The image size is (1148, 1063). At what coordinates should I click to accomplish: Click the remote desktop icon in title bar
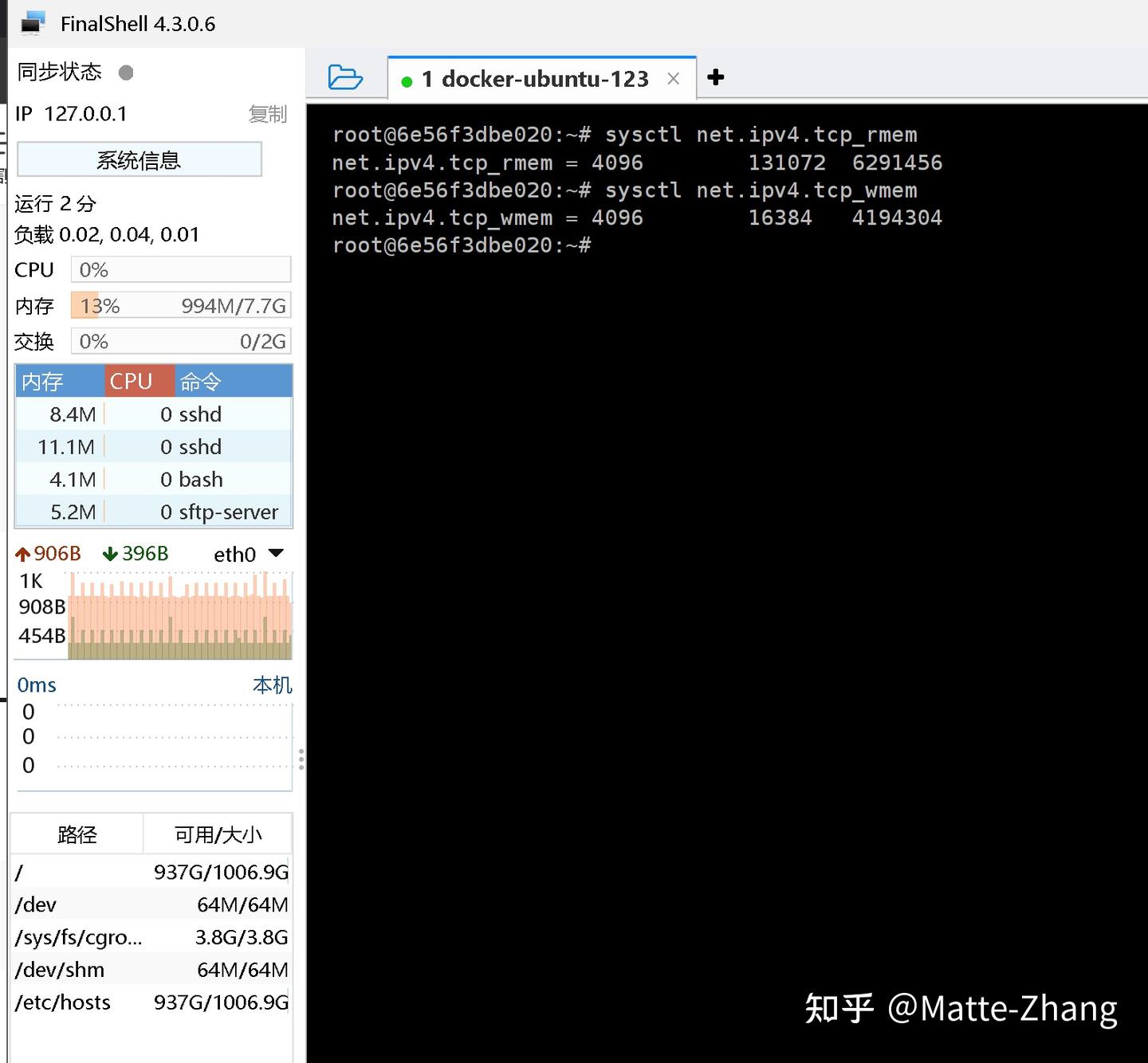click(32, 23)
